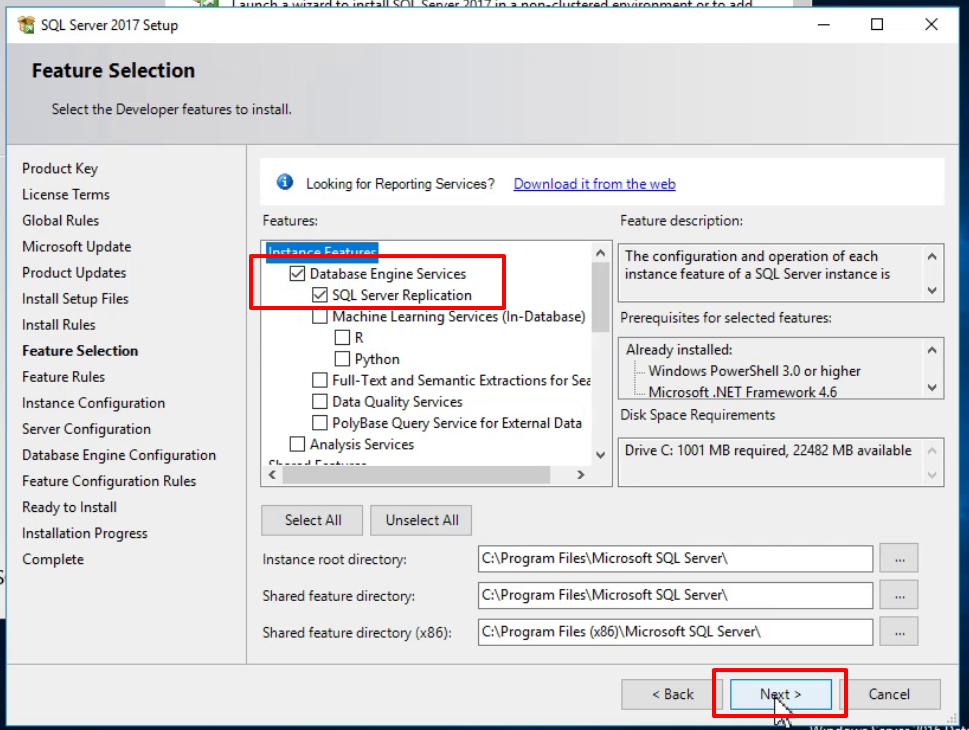The image size is (969, 730).
Task: Enable PolyBase Query Service for External Data
Action: [x=319, y=423]
